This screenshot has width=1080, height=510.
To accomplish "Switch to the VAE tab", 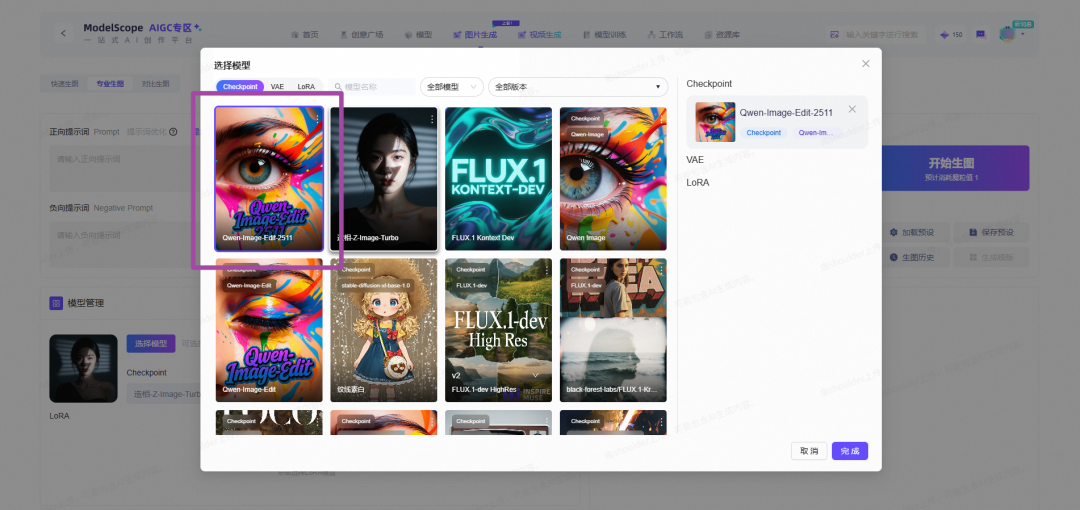I will (x=277, y=87).
